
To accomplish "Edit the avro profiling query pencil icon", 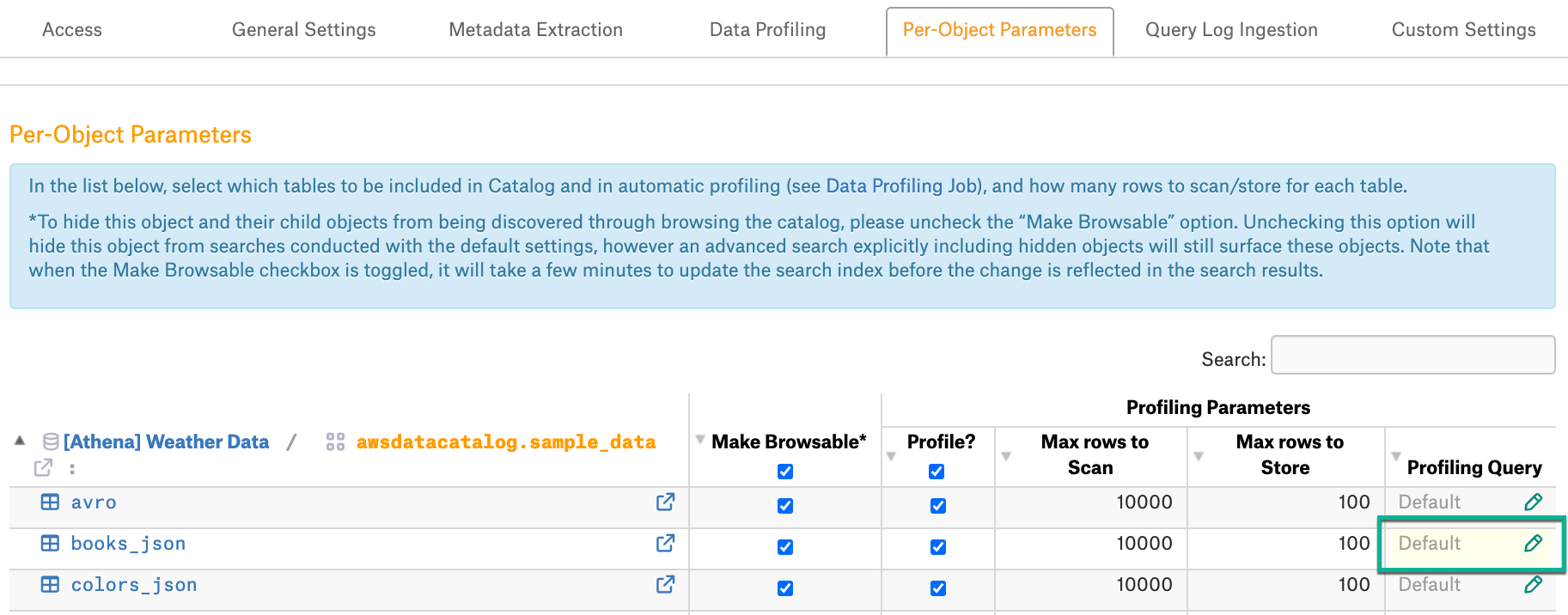I will click(x=1534, y=502).
